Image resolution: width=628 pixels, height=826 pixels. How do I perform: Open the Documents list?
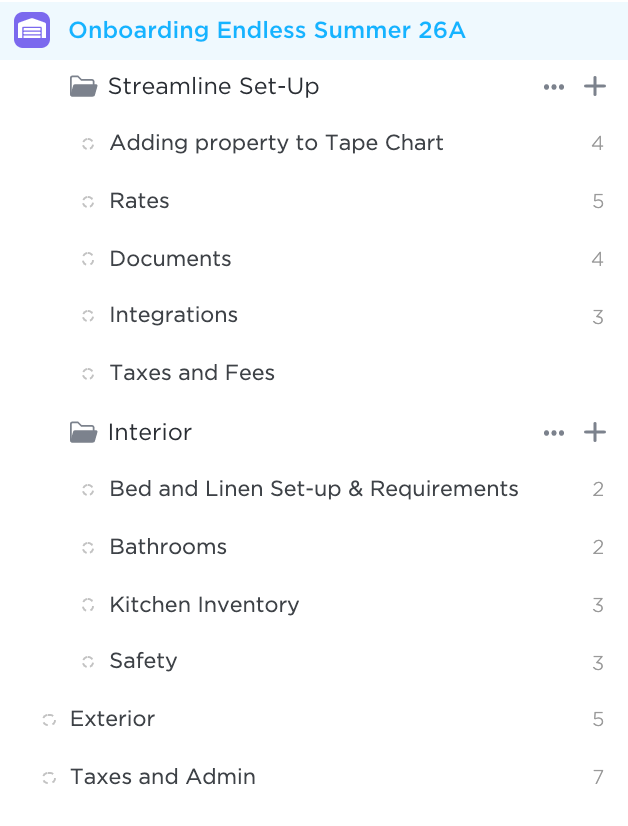pos(170,259)
